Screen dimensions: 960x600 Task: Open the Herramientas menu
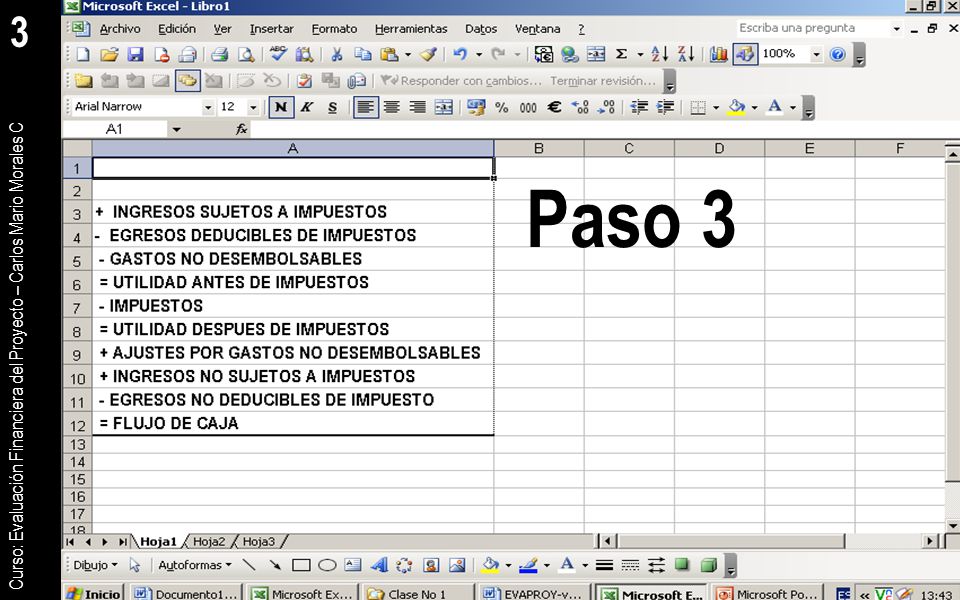411,29
